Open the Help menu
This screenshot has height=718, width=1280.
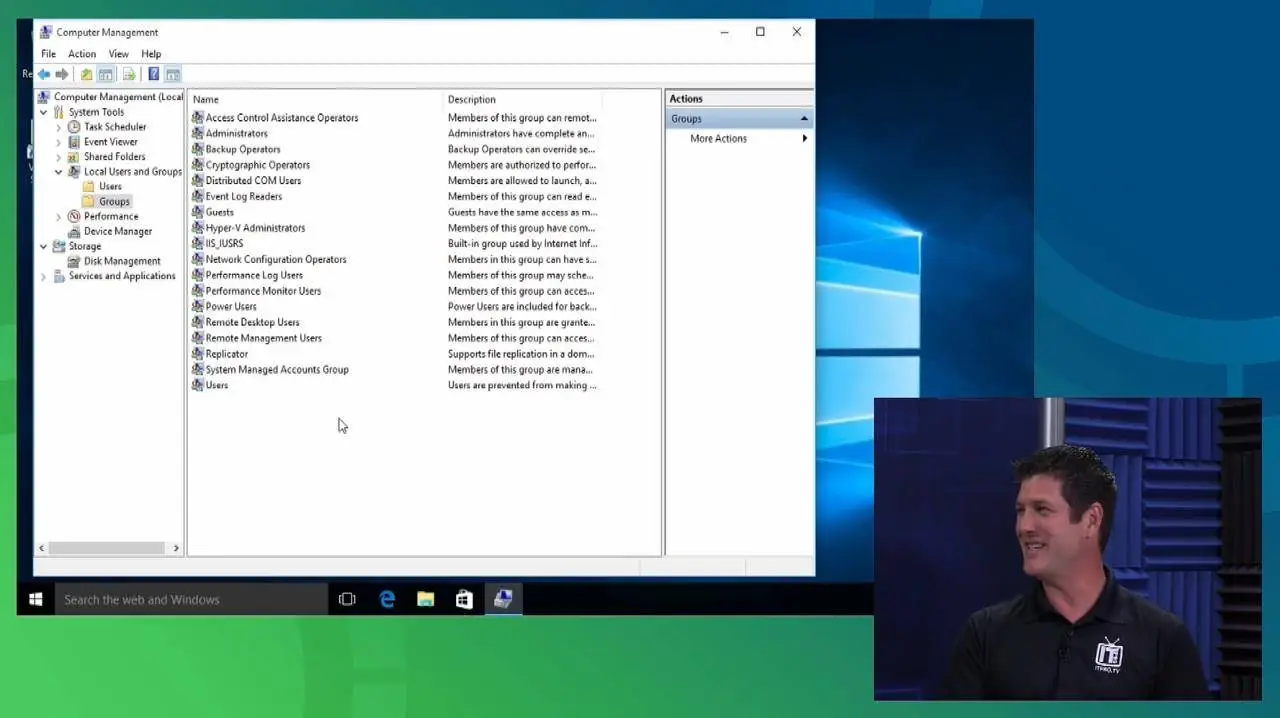[x=151, y=54]
